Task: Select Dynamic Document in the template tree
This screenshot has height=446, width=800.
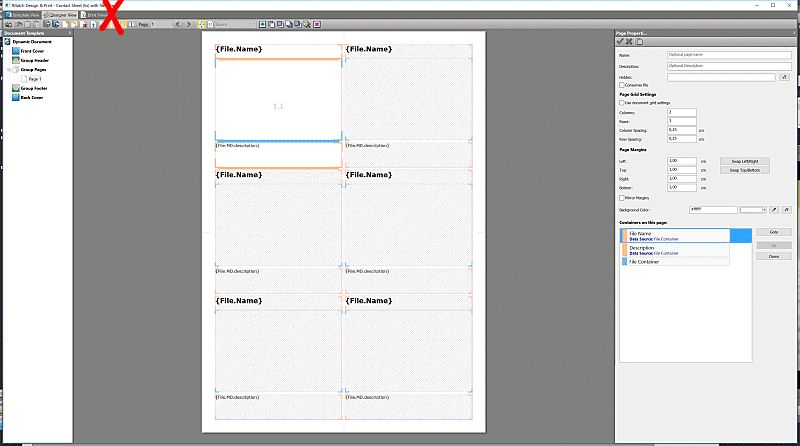Action: click(32, 42)
